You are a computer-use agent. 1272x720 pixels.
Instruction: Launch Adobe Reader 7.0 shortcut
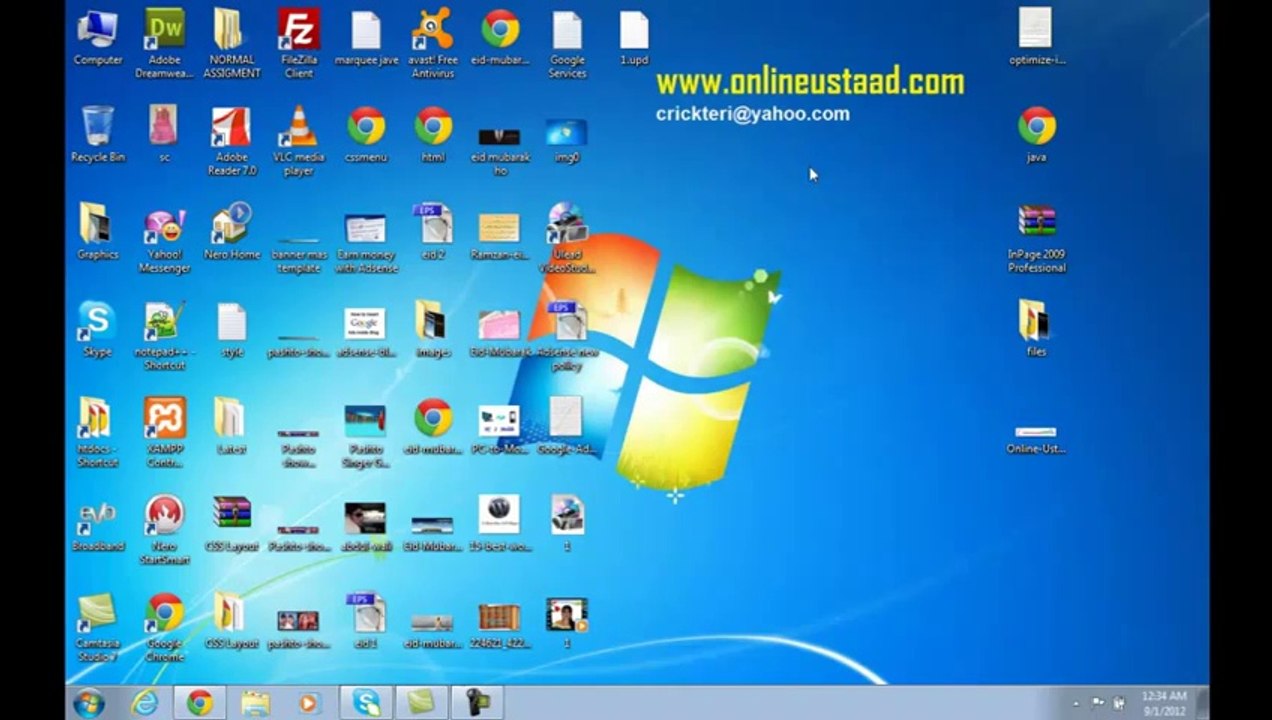(232, 140)
